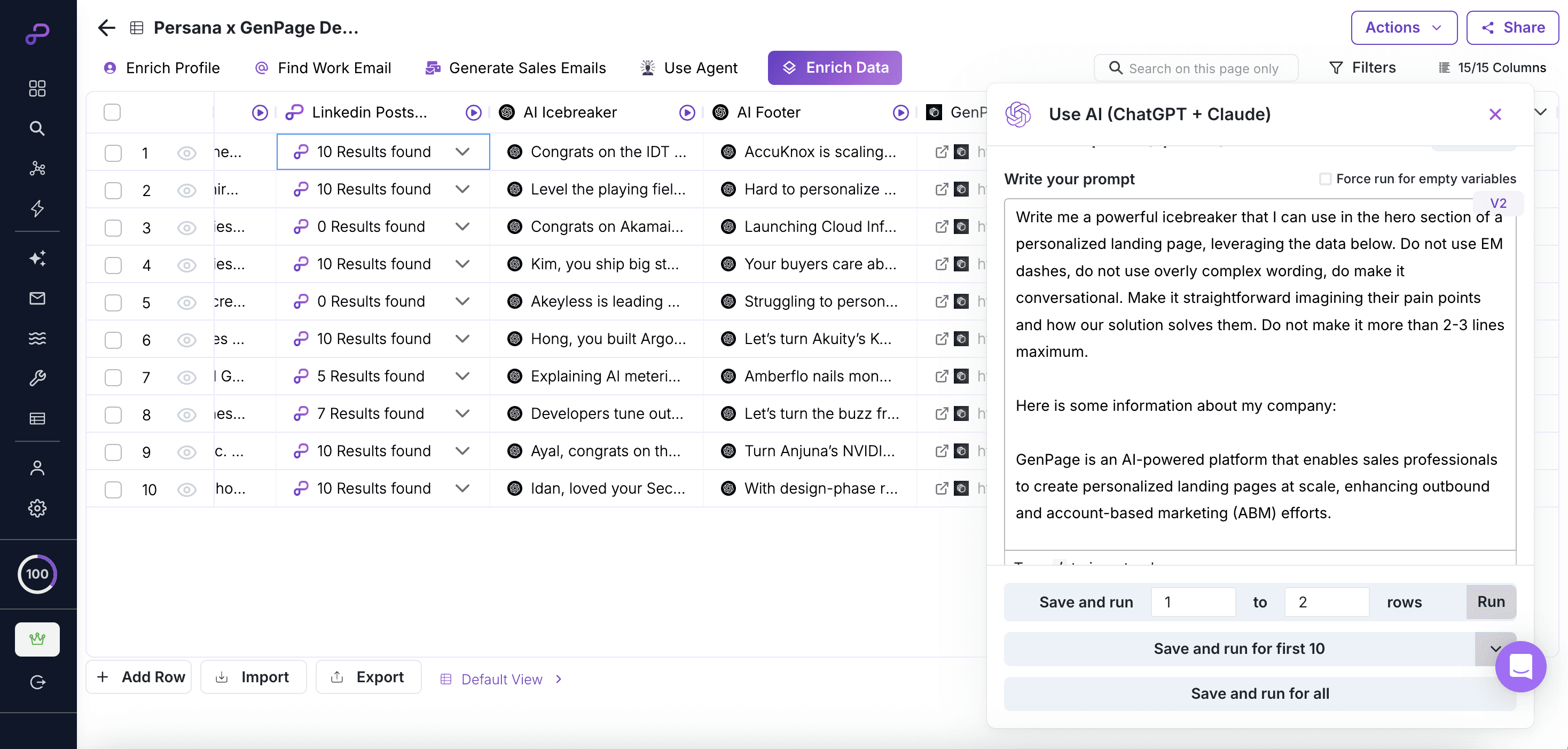Click the lightning bolt sidebar icon
This screenshot has height=749, width=1568.
37,208
